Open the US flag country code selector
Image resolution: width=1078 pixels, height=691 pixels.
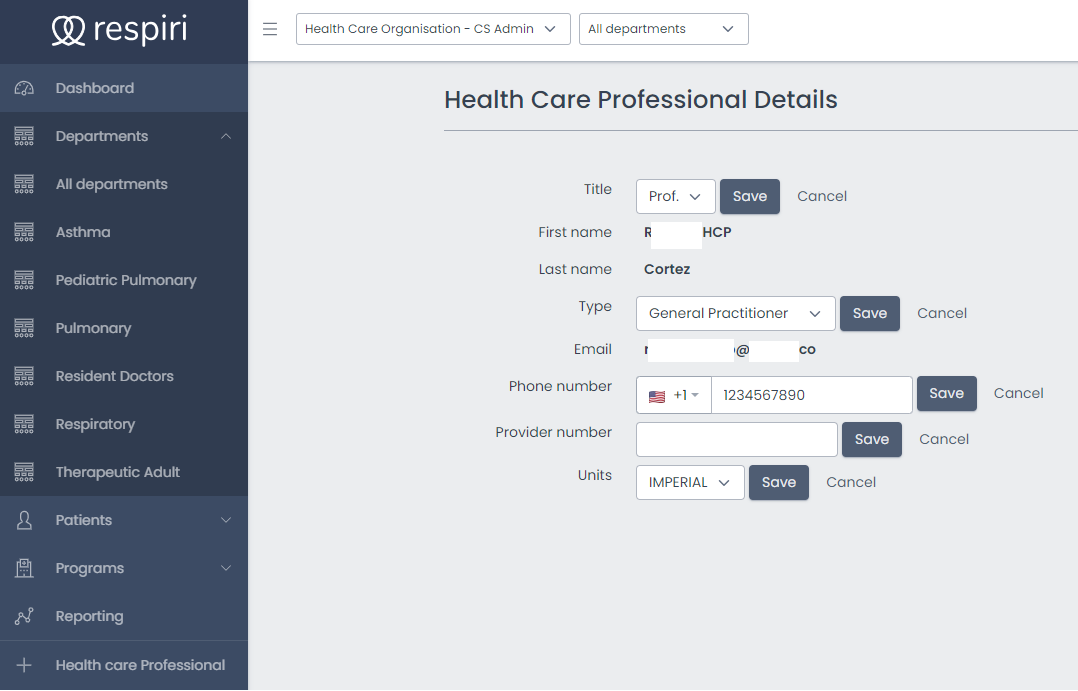pos(673,395)
